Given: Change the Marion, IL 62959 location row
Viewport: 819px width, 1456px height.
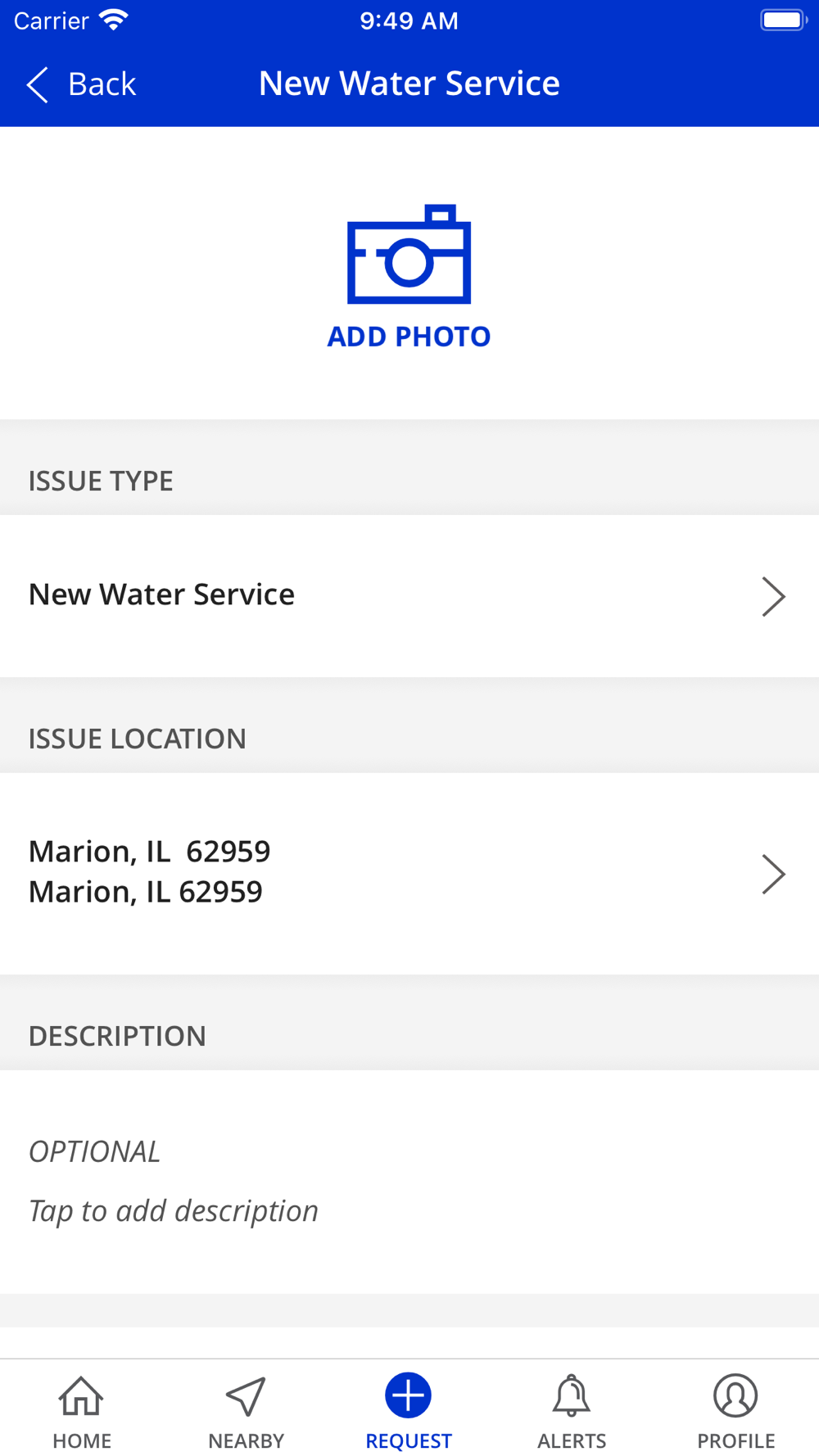Looking at the screenshot, I should (x=409, y=873).
